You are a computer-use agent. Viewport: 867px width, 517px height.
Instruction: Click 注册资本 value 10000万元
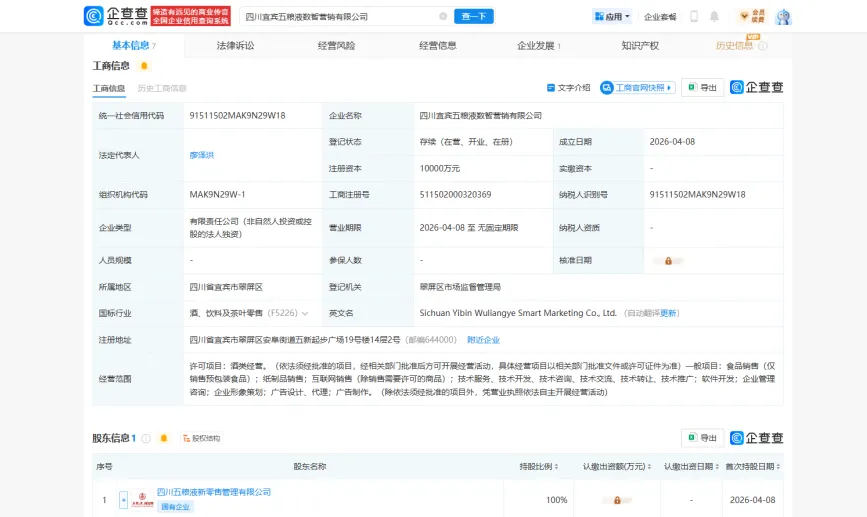pos(440,169)
